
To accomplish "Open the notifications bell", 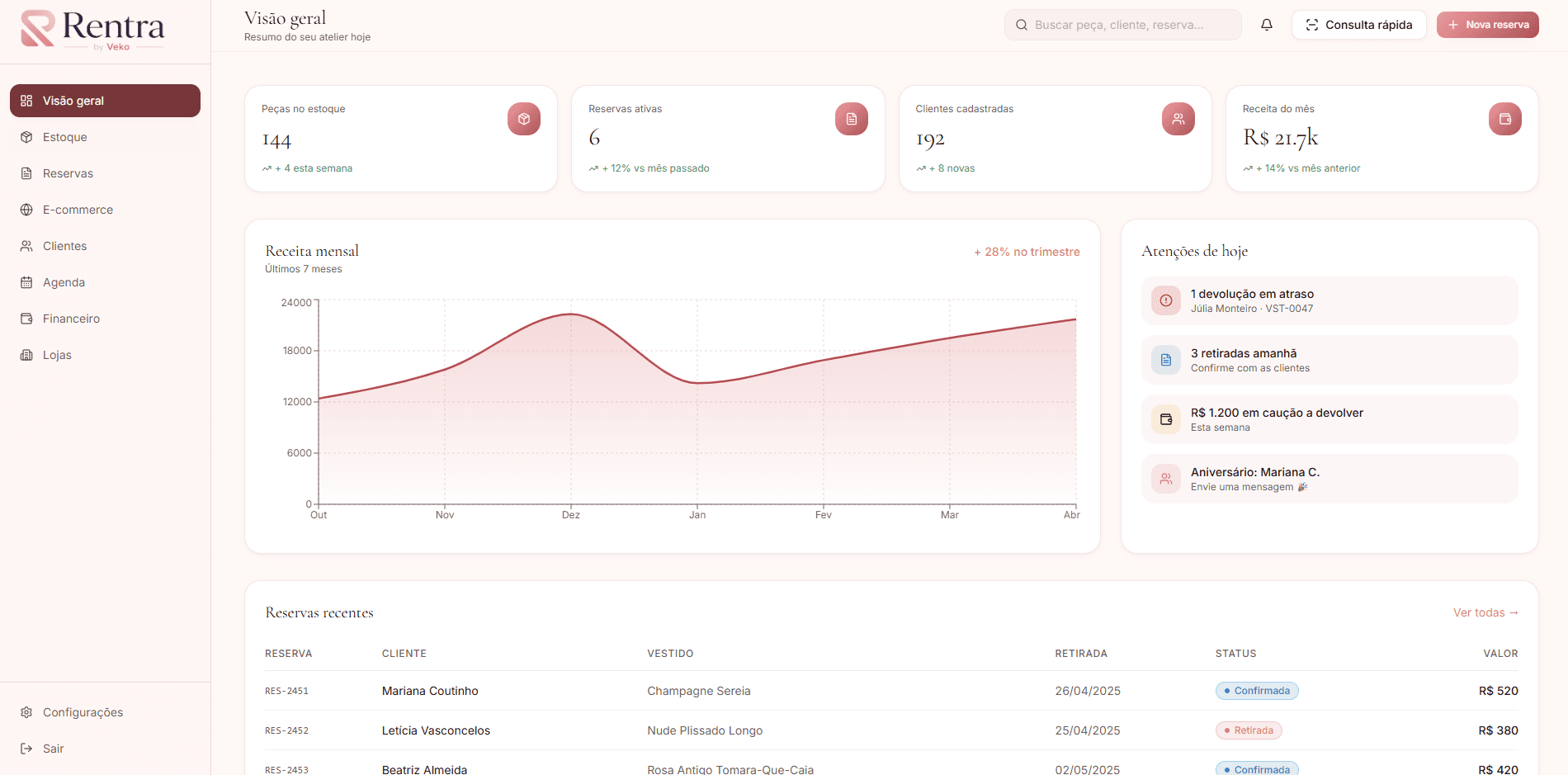I will 1267,25.
